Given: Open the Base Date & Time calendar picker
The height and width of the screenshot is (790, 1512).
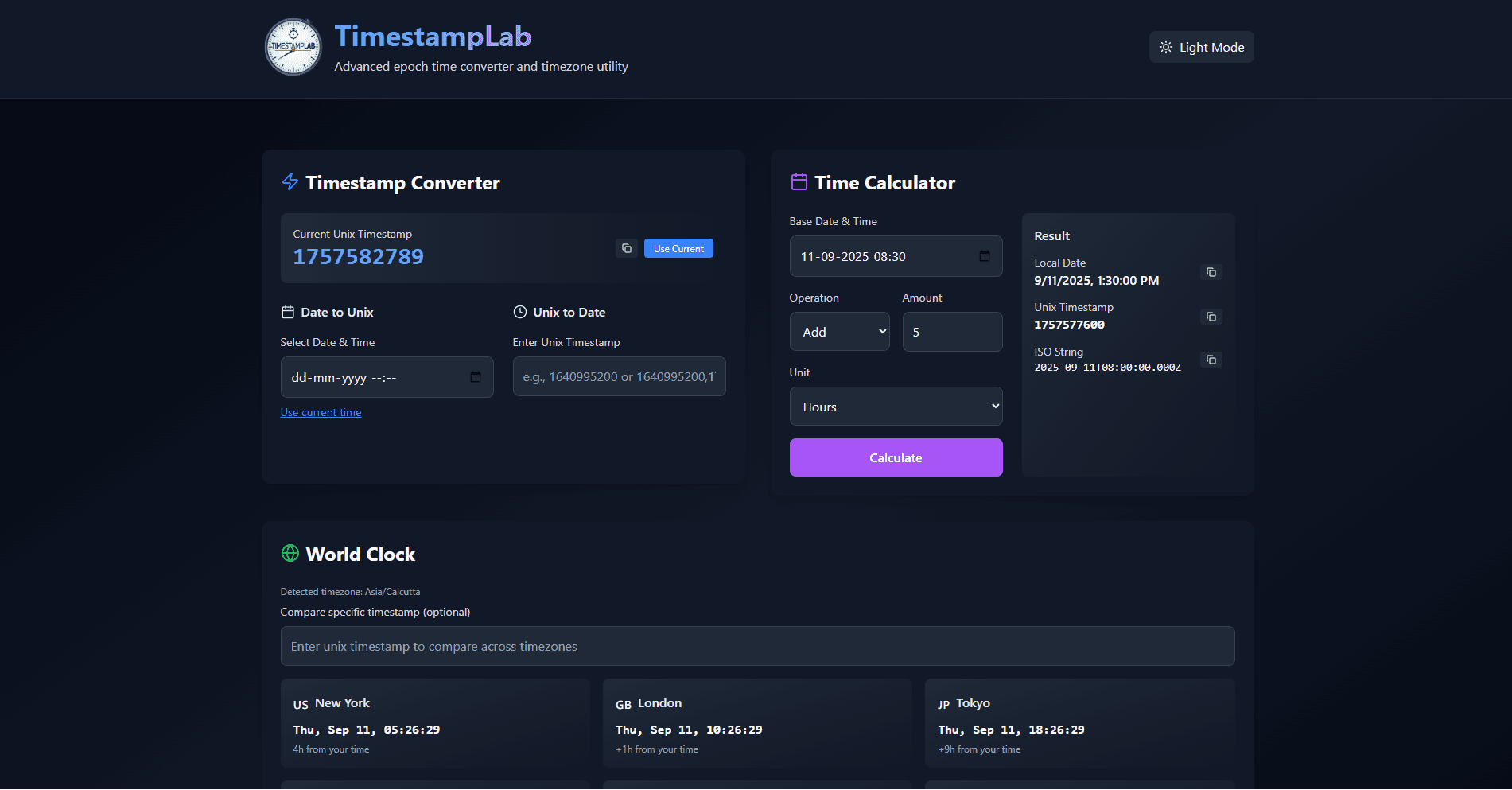Looking at the screenshot, I should [x=984, y=256].
